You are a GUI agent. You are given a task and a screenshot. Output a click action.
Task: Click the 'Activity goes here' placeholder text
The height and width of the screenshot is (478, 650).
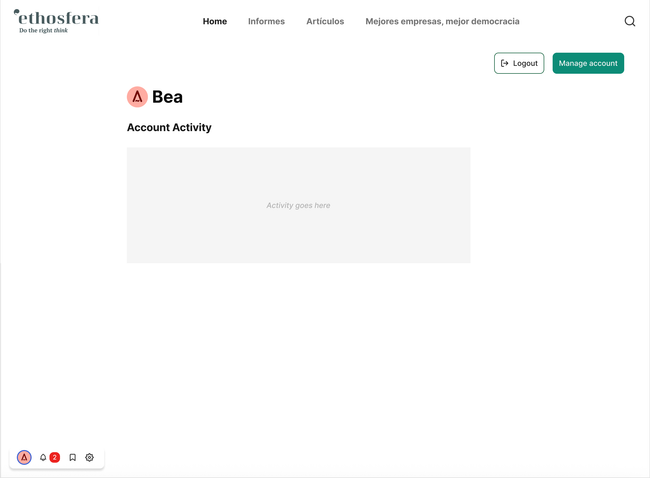(298, 205)
